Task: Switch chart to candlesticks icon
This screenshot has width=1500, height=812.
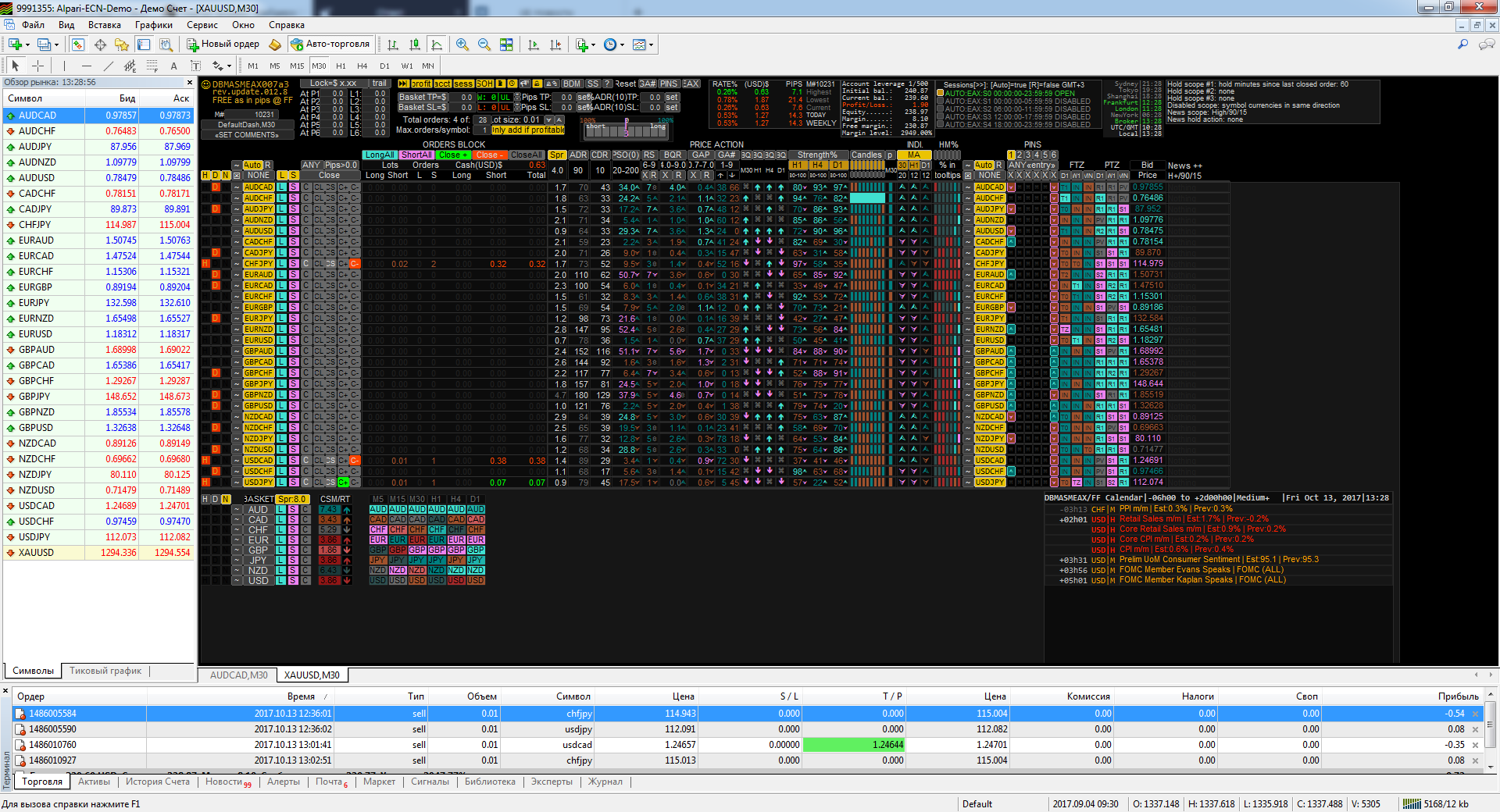Action: click(415, 45)
